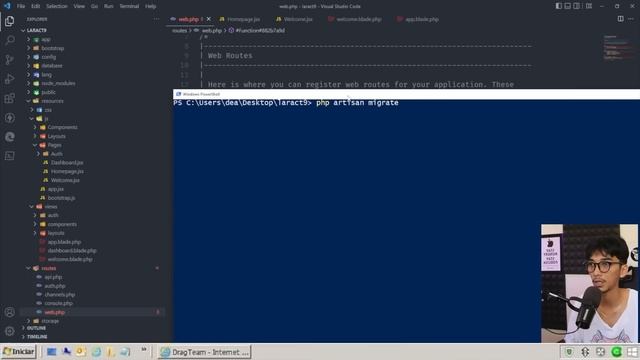Open editor more actions ellipsis

click(631, 19)
